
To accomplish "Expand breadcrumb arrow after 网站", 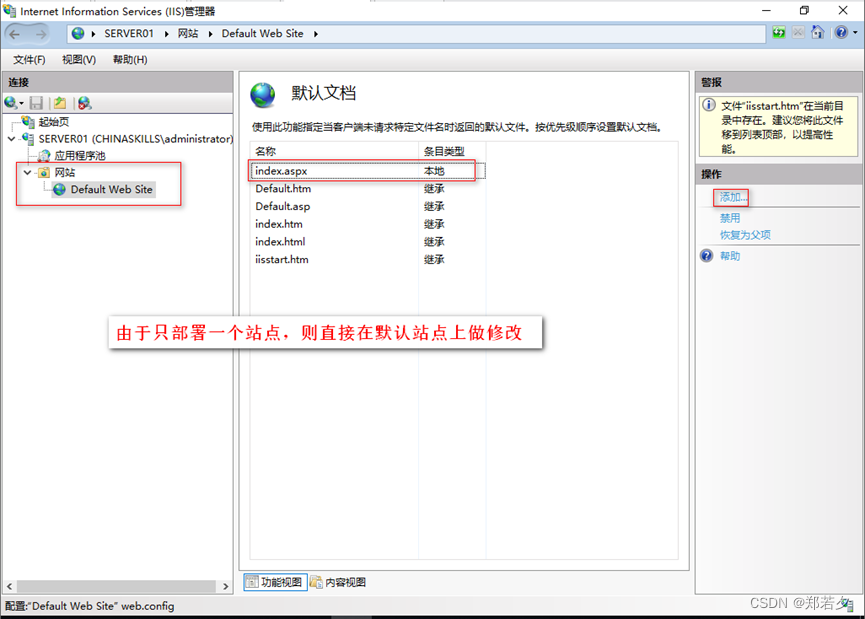I will coord(210,34).
